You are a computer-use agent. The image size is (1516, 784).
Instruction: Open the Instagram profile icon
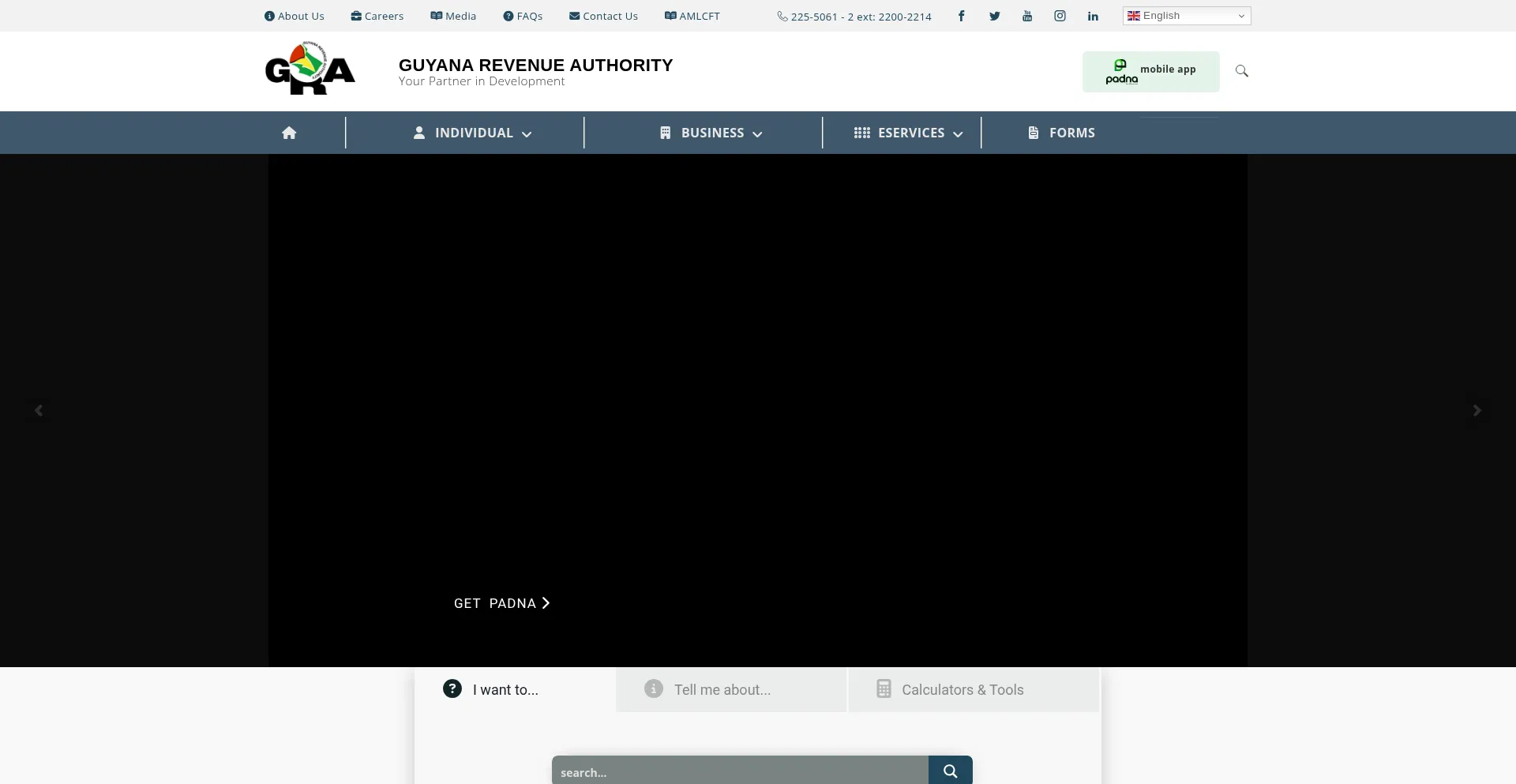(x=1060, y=16)
